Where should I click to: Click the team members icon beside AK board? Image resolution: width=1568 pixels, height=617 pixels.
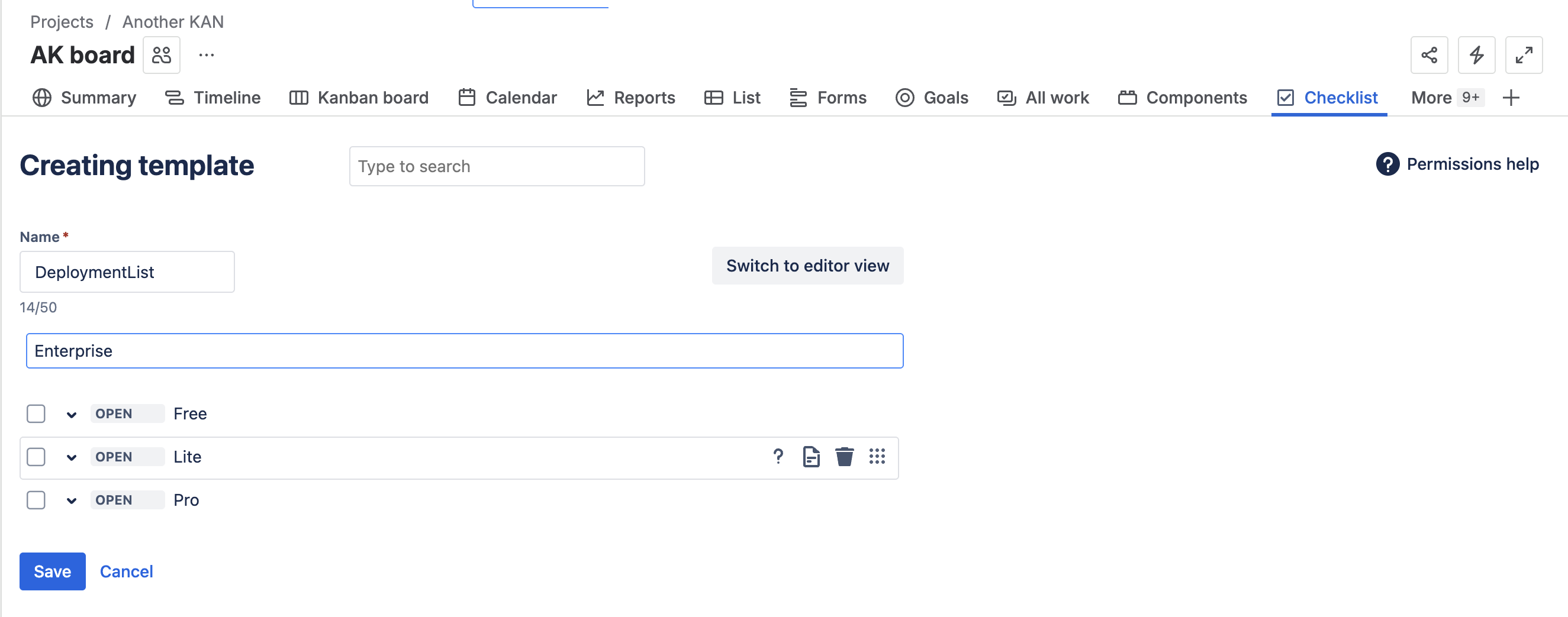coord(162,56)
